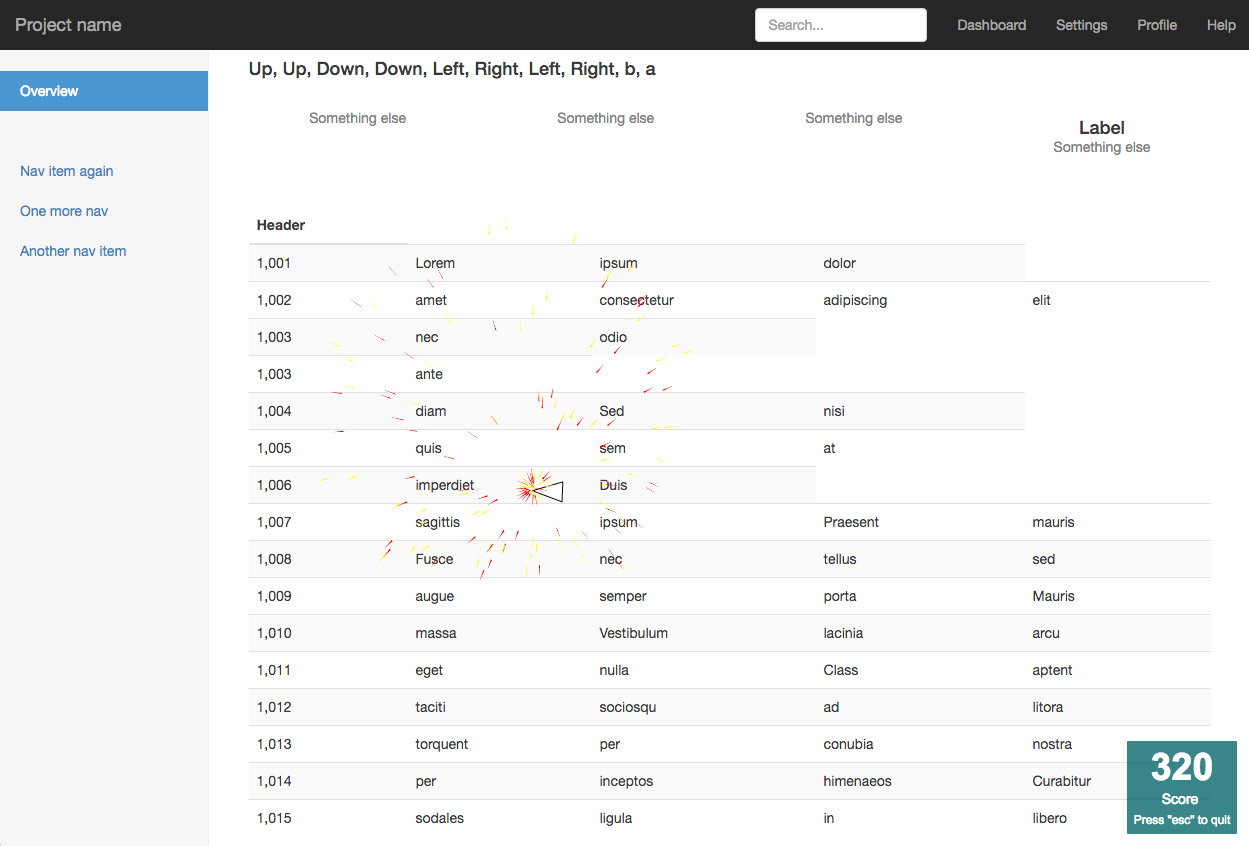Go to Settings in the navbar

[1081, 25]
